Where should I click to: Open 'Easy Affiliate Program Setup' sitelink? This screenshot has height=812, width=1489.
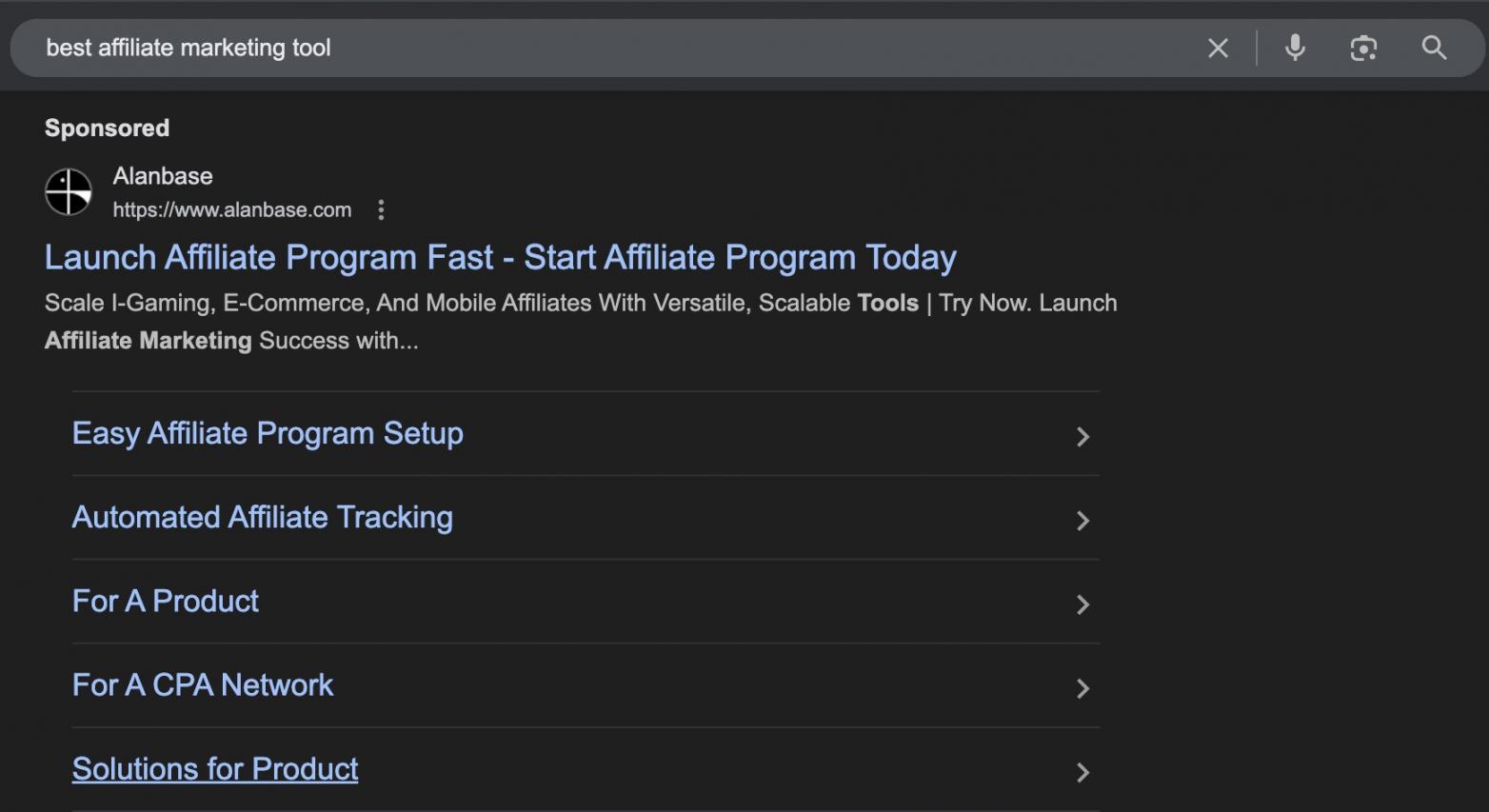pos(268,433)
